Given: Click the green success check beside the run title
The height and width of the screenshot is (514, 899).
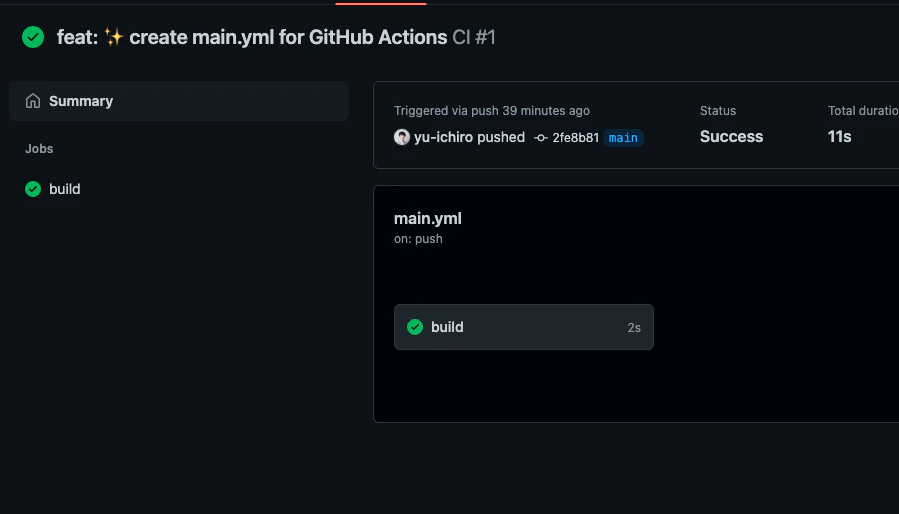Looking at the screenshot, I should click(33, 37).
